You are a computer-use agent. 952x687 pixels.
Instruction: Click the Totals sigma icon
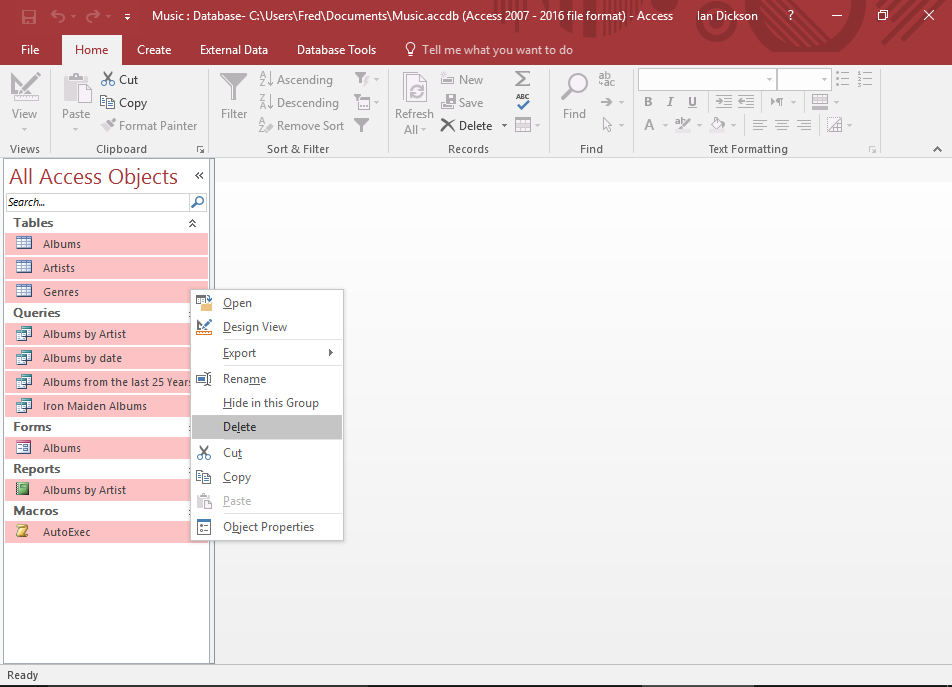(x=522, y=79)
